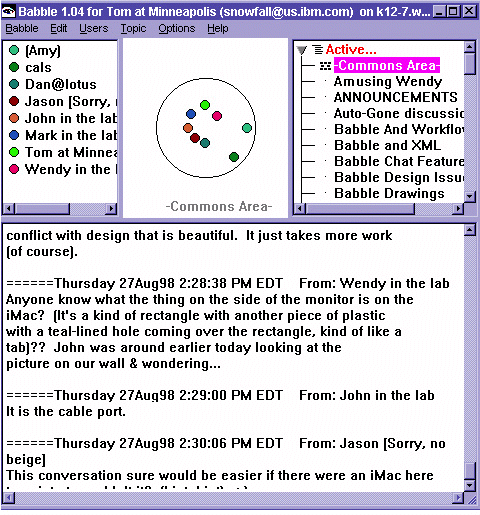Click the topic list scroll down arrow

pyautogui.click(x=470, y=196)
